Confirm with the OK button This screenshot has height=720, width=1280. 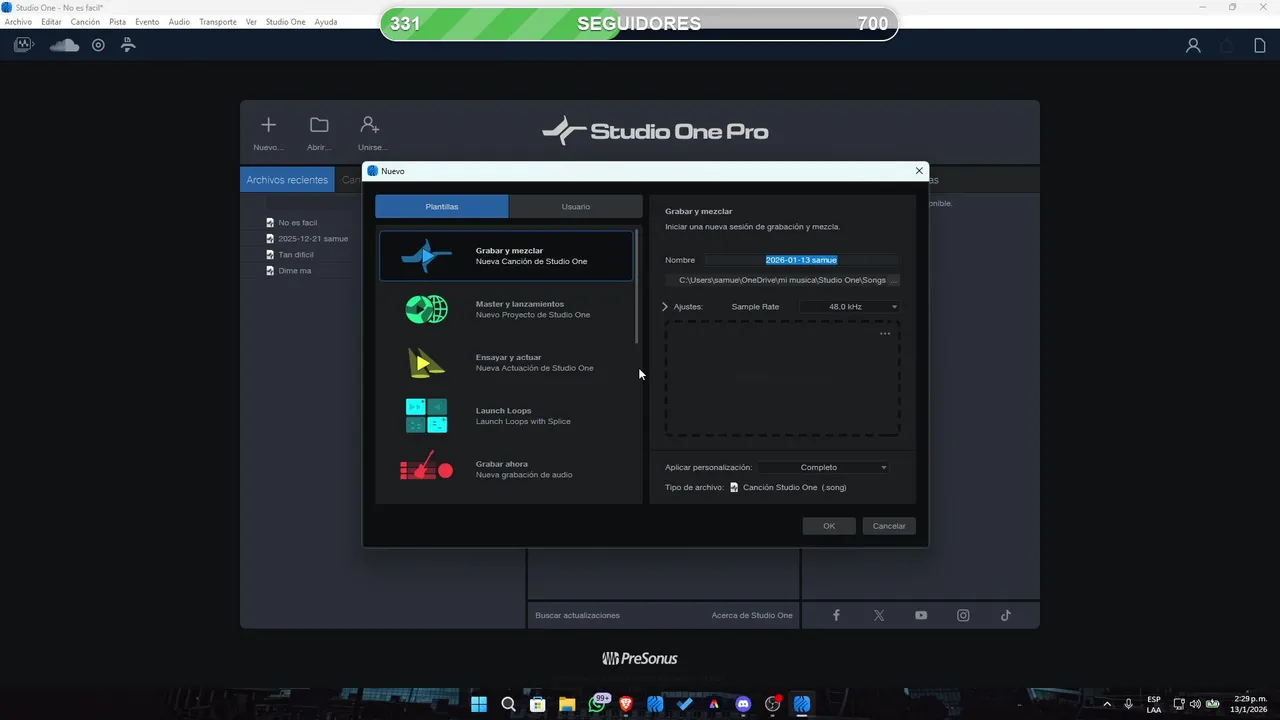(x=829, y=526)
